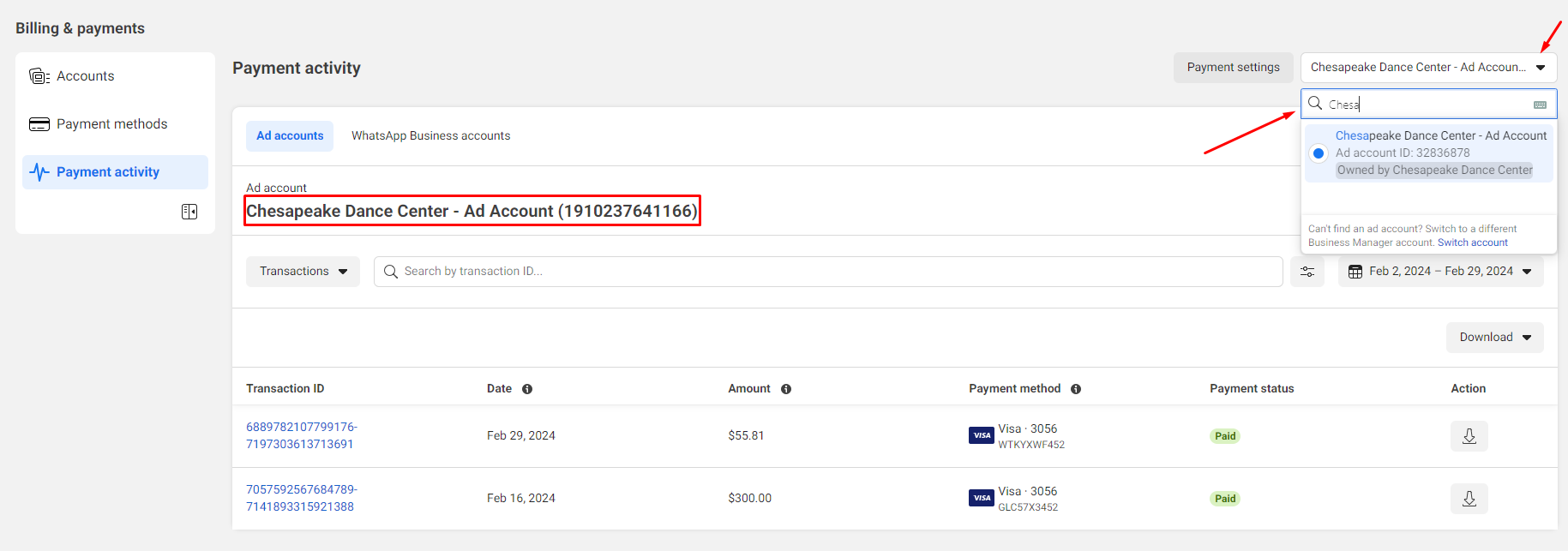The height and width of the screenshot is (551, 1568).
Task: Expand the Chesapeake Dance Center account selector
Action: point(1428,68)
